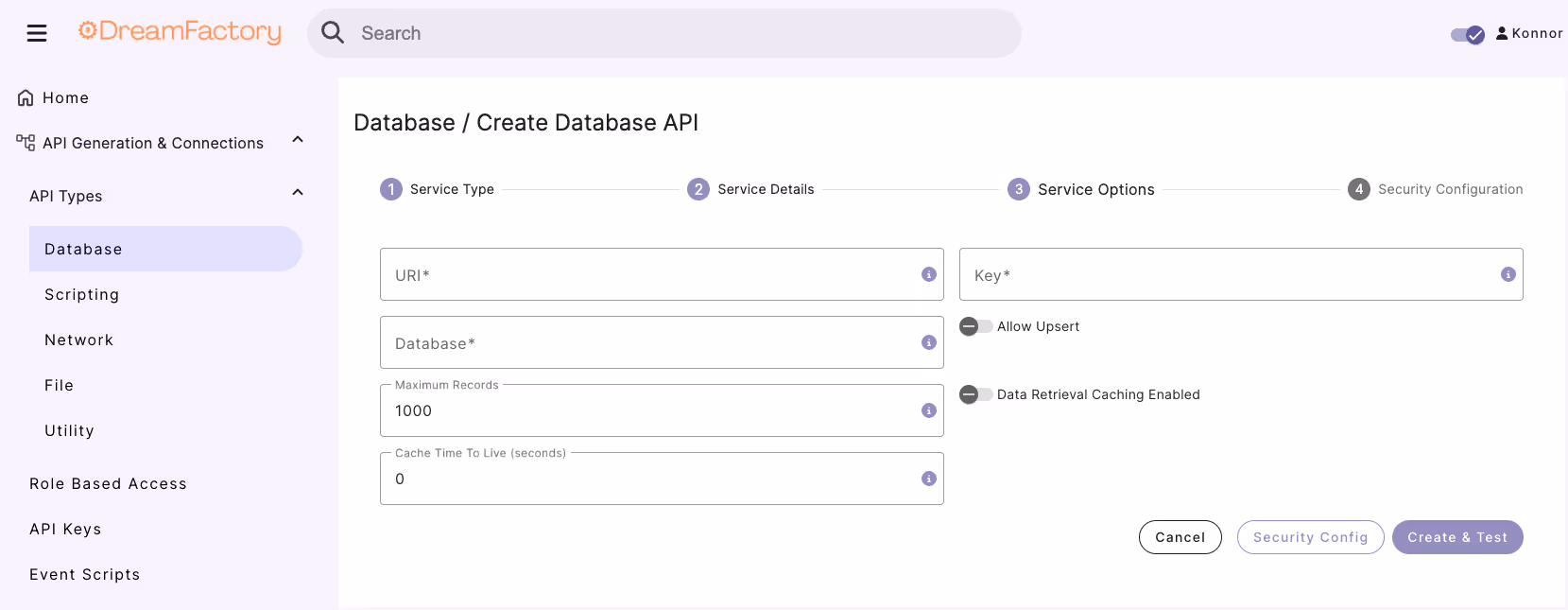Toggle the theme switch in header

tap(1468, 35)
